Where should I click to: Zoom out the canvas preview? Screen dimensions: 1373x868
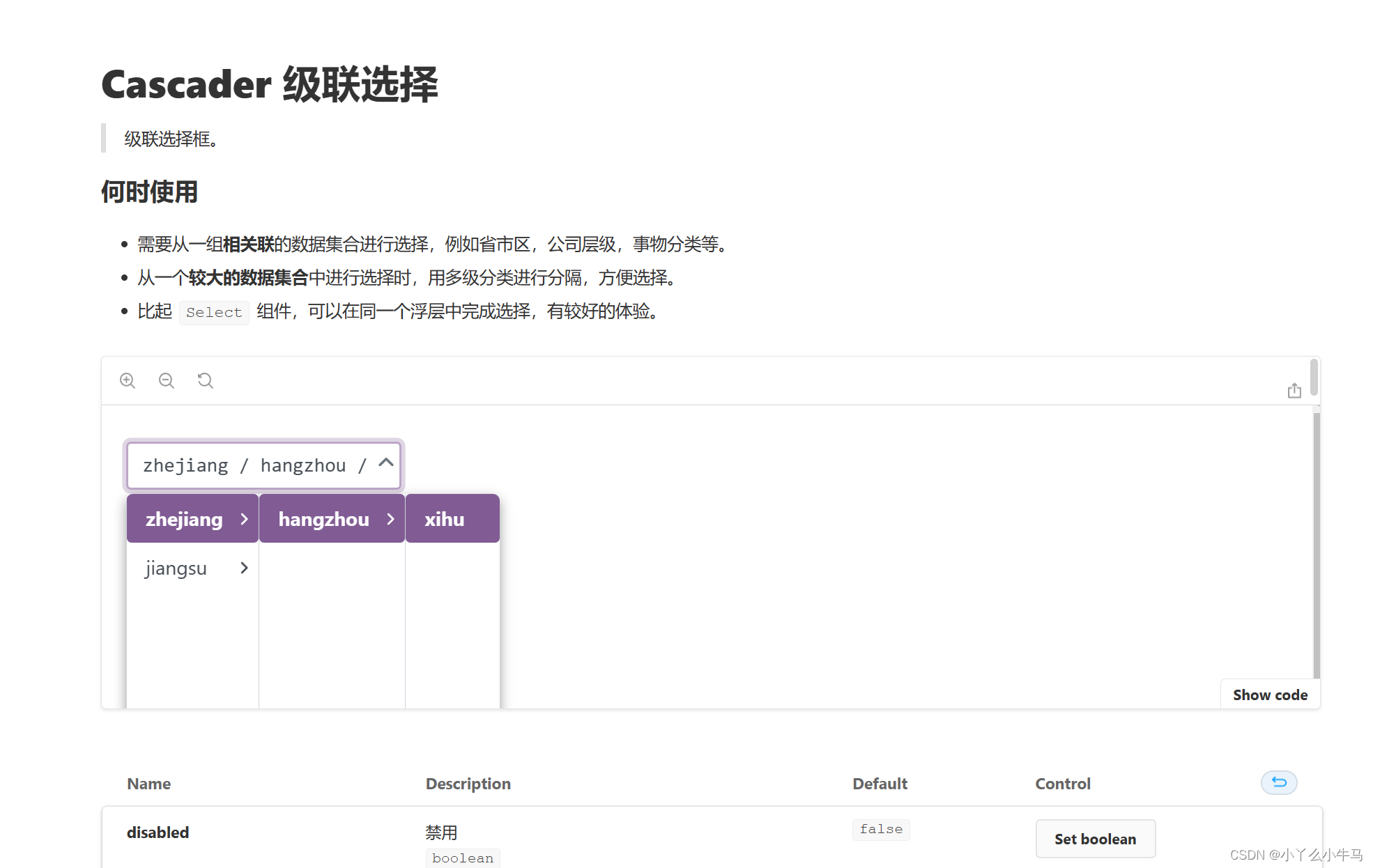167,380
